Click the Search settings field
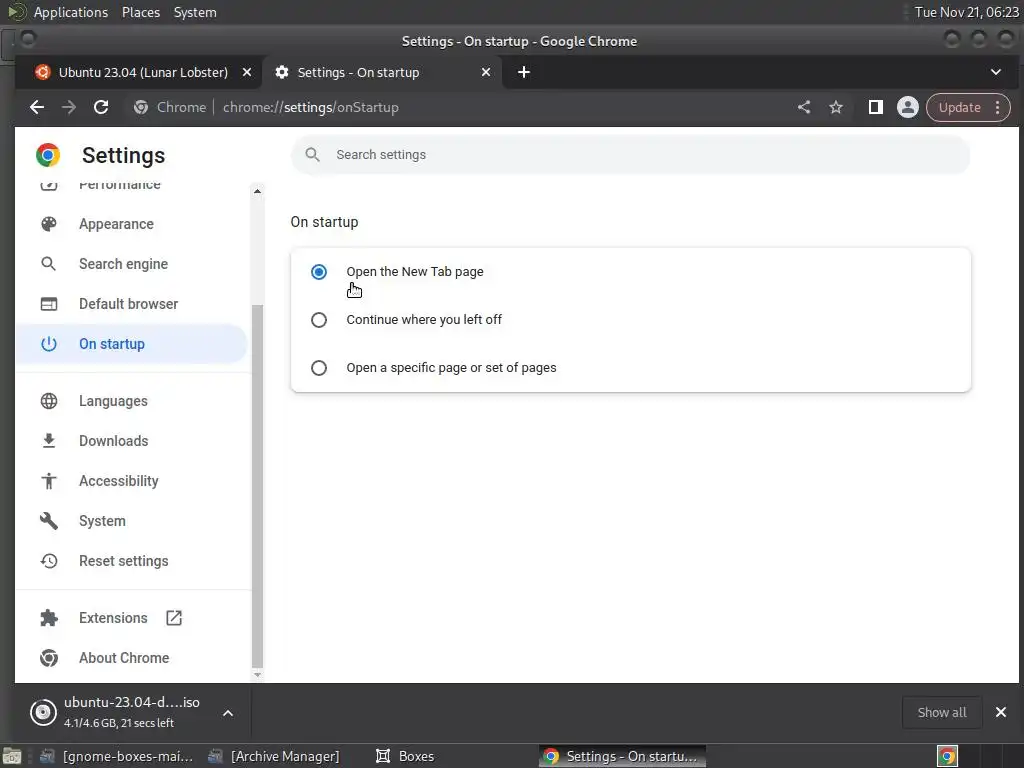Image resolution: width=1024 pixels, height=768 pixels. (x=630, y=155)
